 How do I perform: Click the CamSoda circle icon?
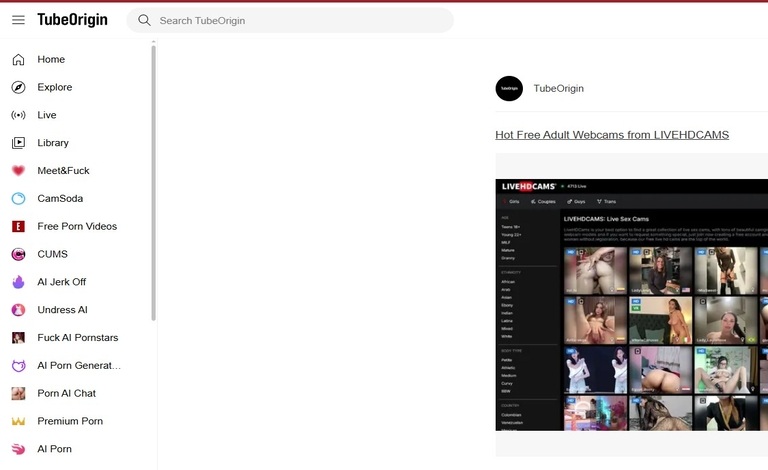(x=18, y=198)
